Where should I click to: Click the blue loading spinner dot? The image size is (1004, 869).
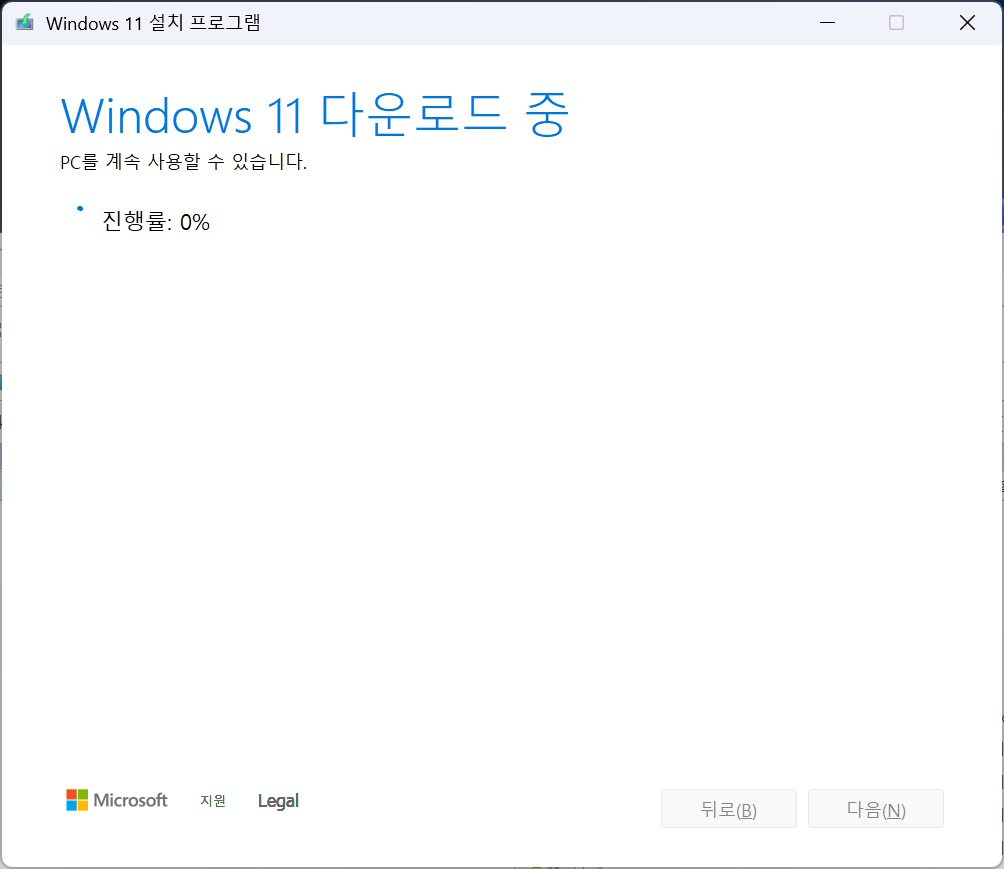[x=80, y=208]
